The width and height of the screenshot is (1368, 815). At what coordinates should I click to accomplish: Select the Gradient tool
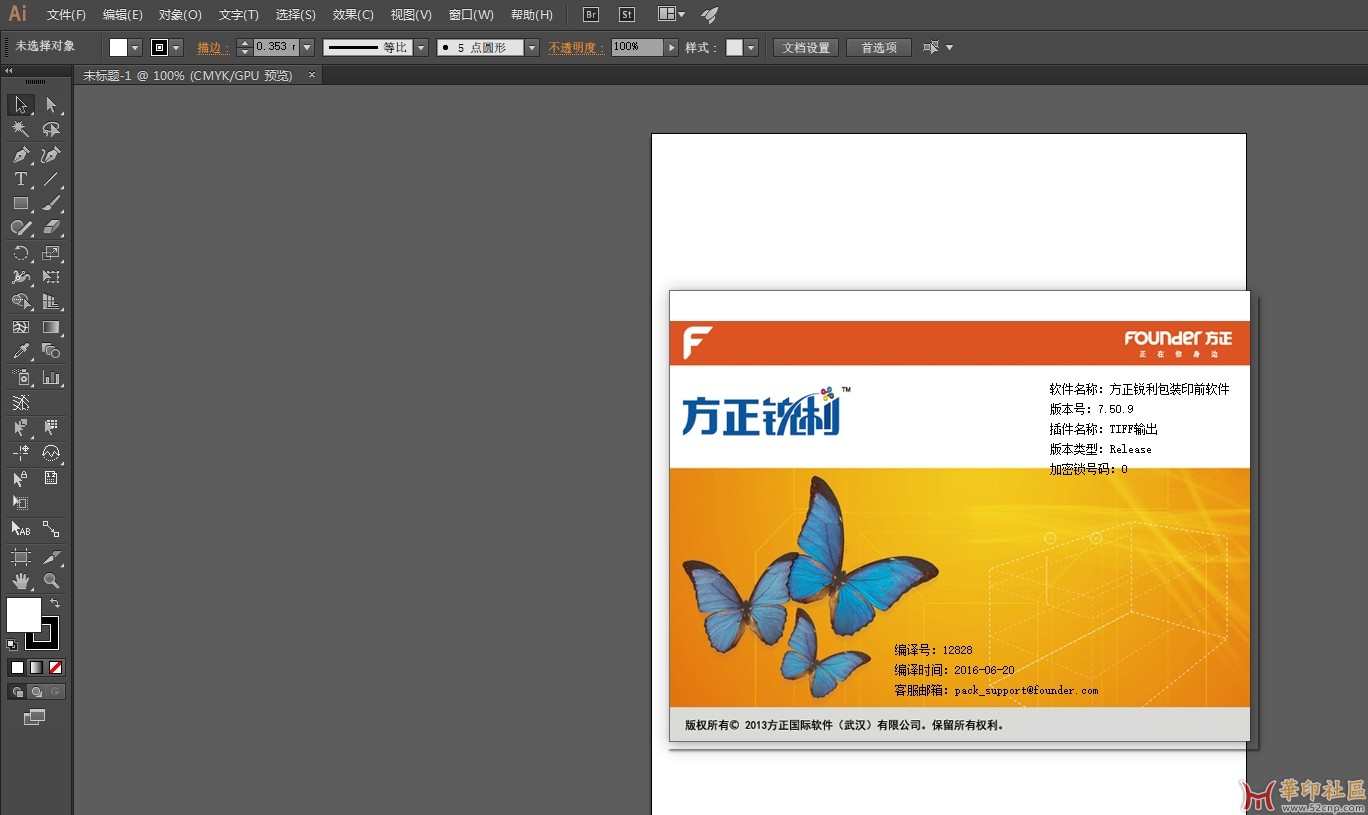tap(51, 327)
